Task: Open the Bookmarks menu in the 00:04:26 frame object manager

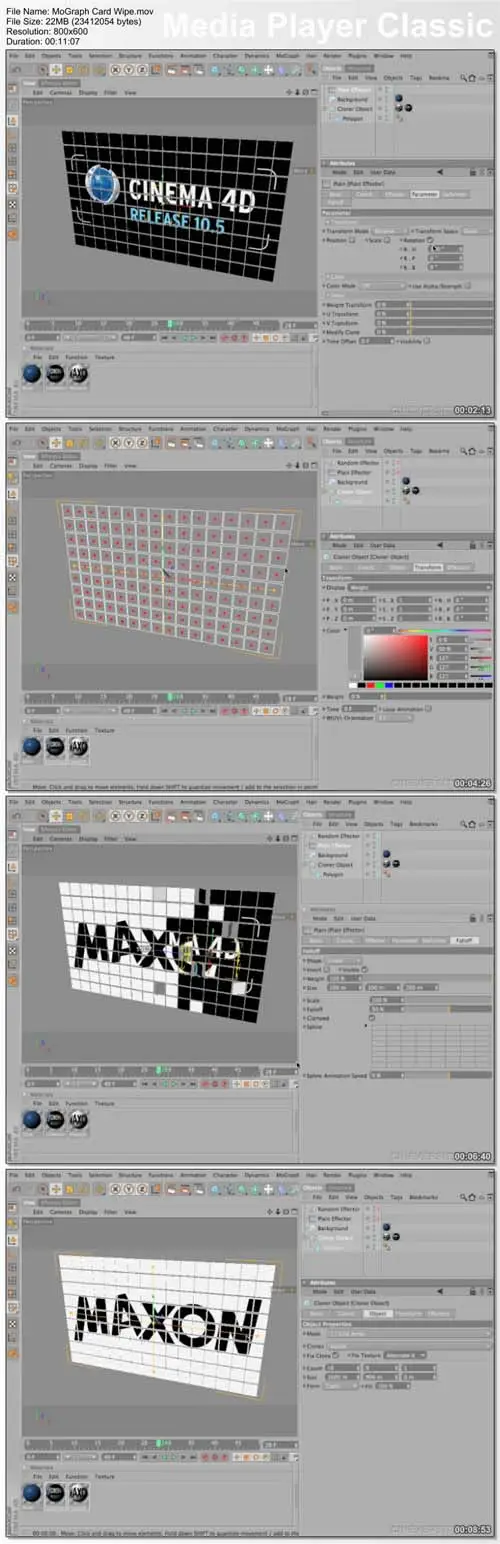Action: tap(439, 451)
